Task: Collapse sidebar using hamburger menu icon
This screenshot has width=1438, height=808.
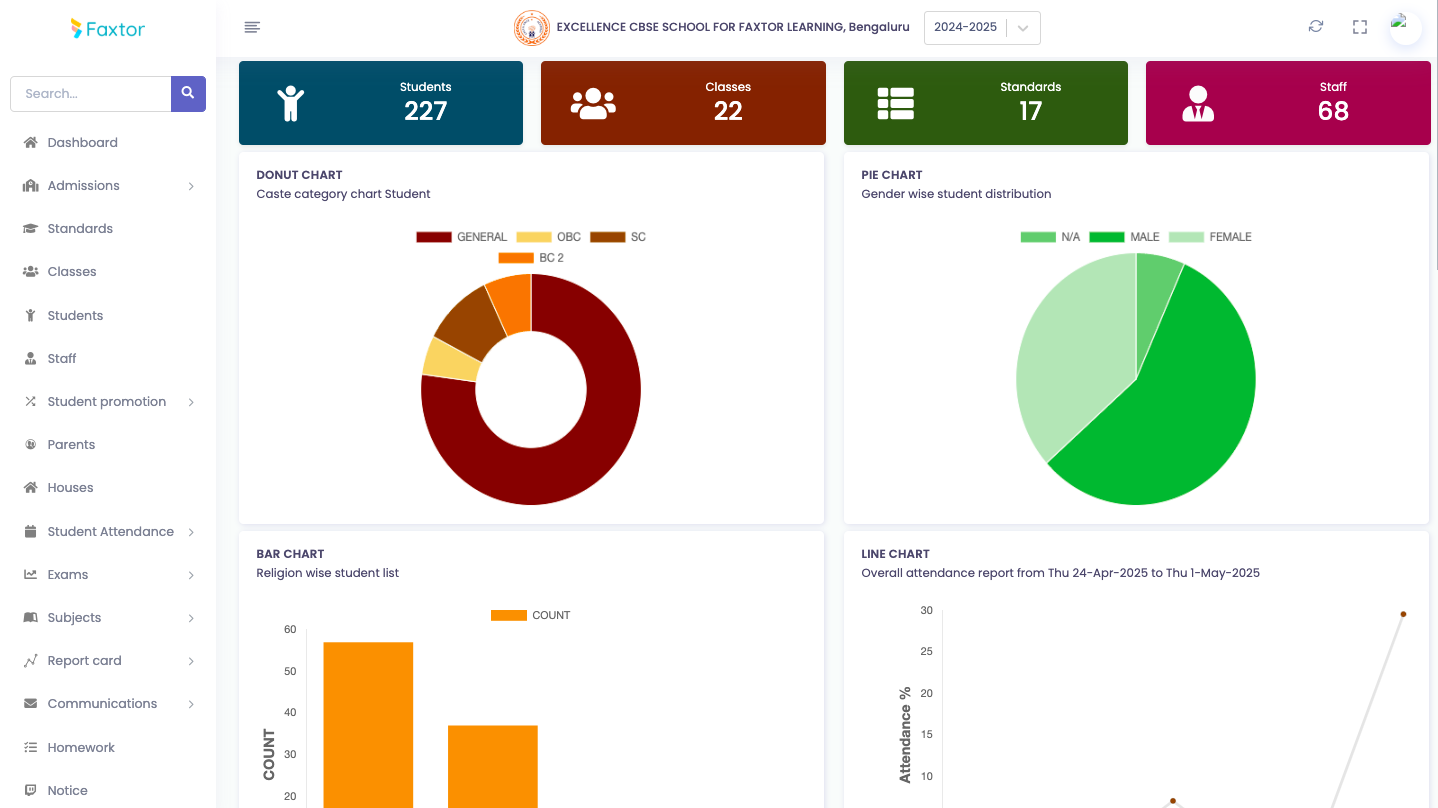Action: pos(252,27)
